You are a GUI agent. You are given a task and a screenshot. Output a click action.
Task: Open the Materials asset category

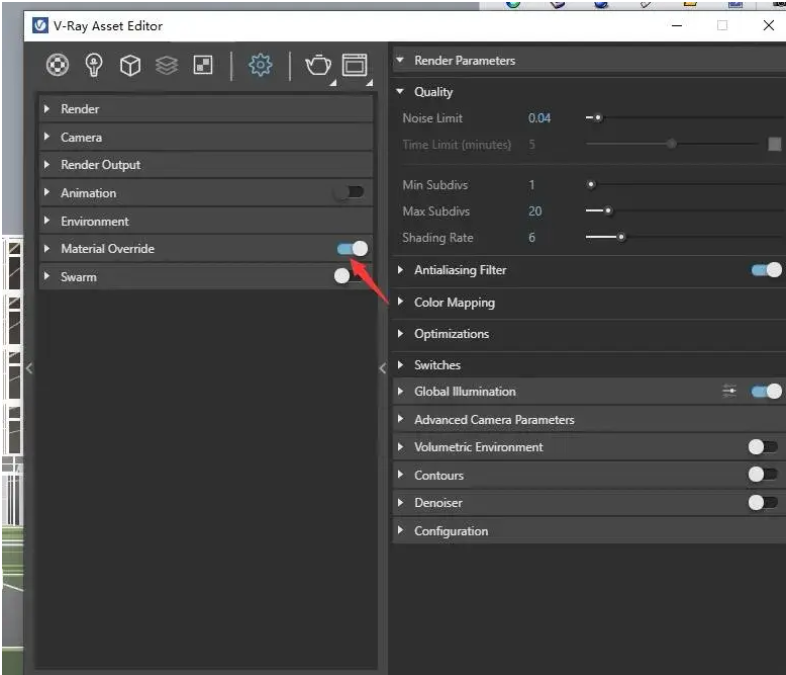pyautogui.click(x=58, y=65)
